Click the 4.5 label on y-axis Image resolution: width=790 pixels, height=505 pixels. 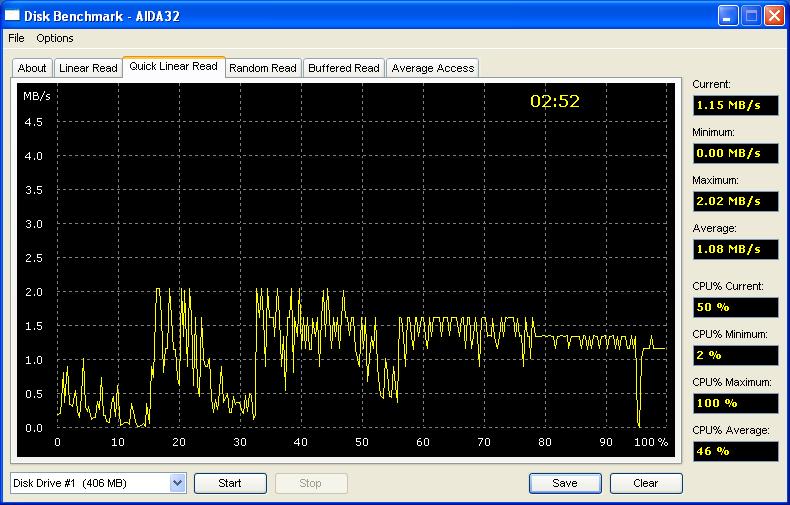click(34, 122)
